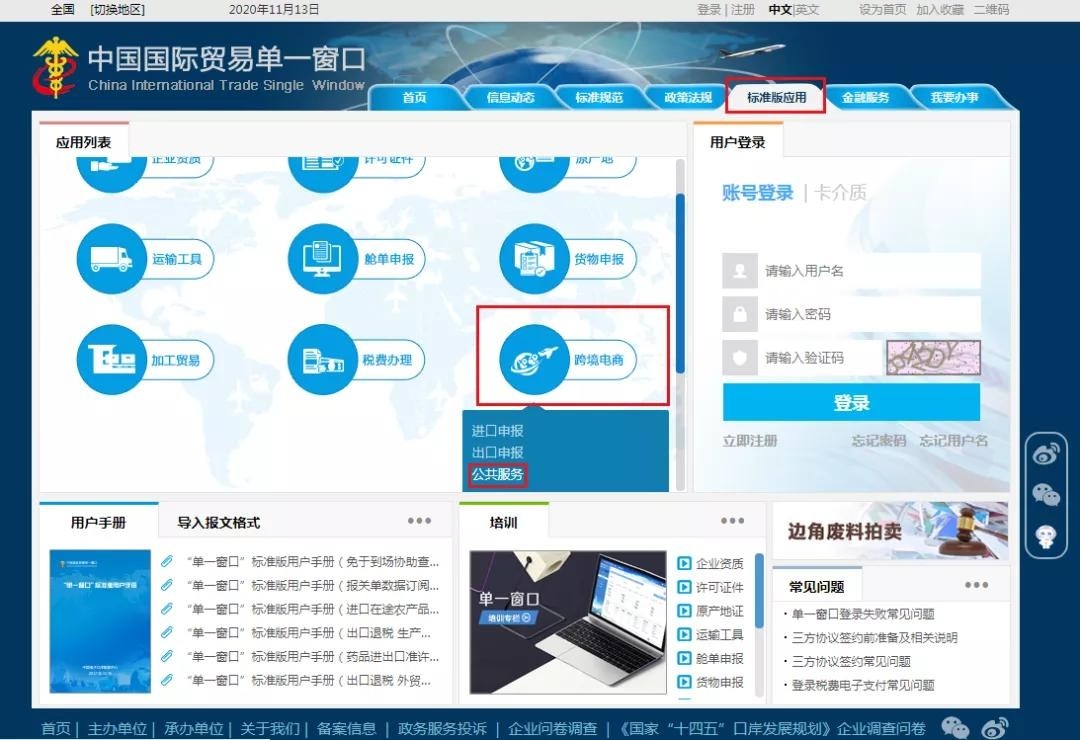Click 注册 link in top bar
Image resolution: width=1080 pixels, height=740 pixels.
coord(742,10)
